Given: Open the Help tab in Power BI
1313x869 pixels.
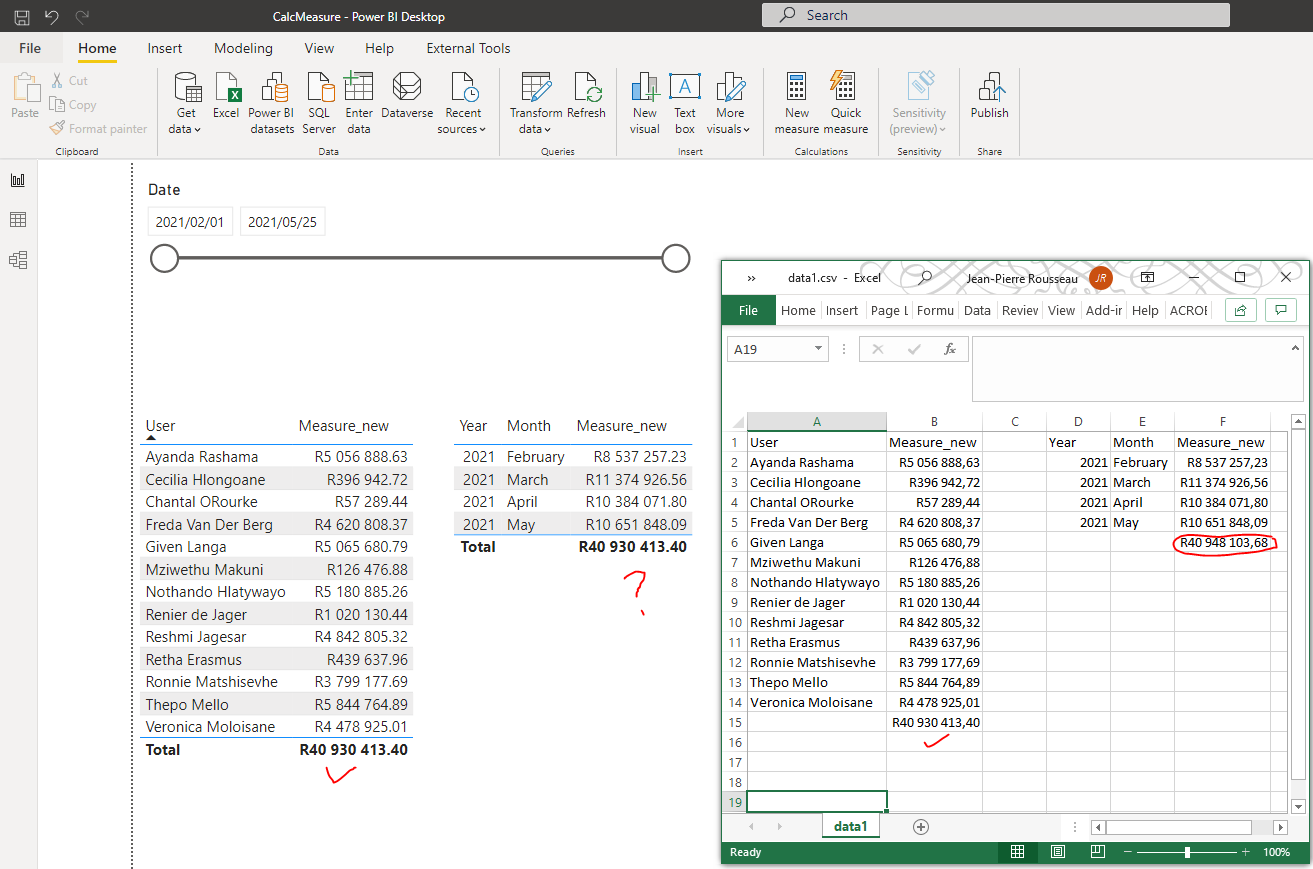Looking at the screenshot, I should tap(380, 48).
